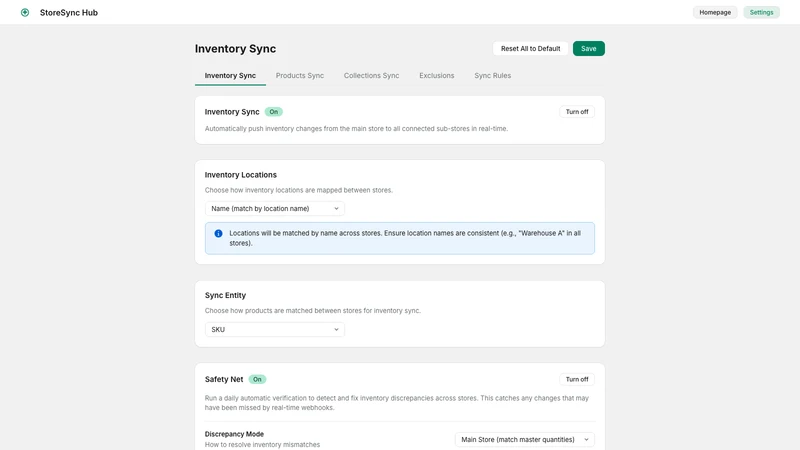Switch to the Inventory Sync tab
800x450 pixels.
[230, 76]
